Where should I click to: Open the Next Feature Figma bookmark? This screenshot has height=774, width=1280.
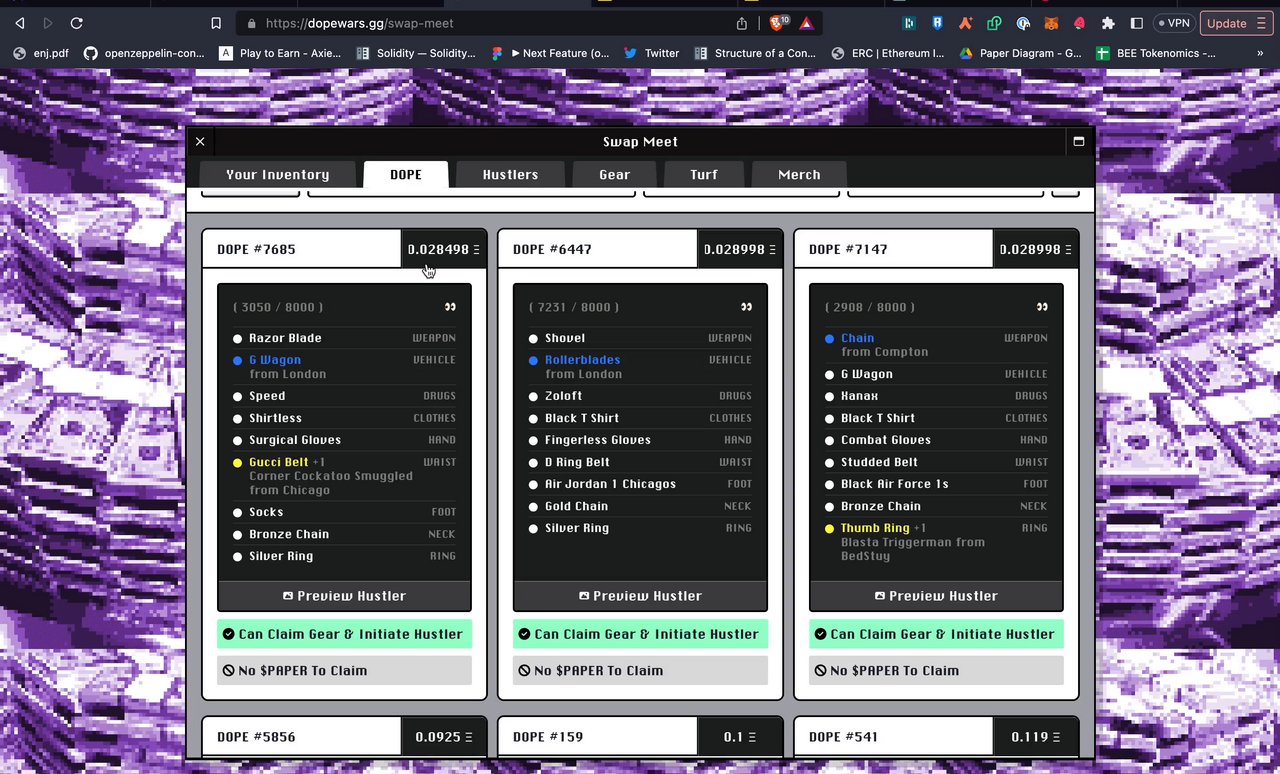pos(551,53)
